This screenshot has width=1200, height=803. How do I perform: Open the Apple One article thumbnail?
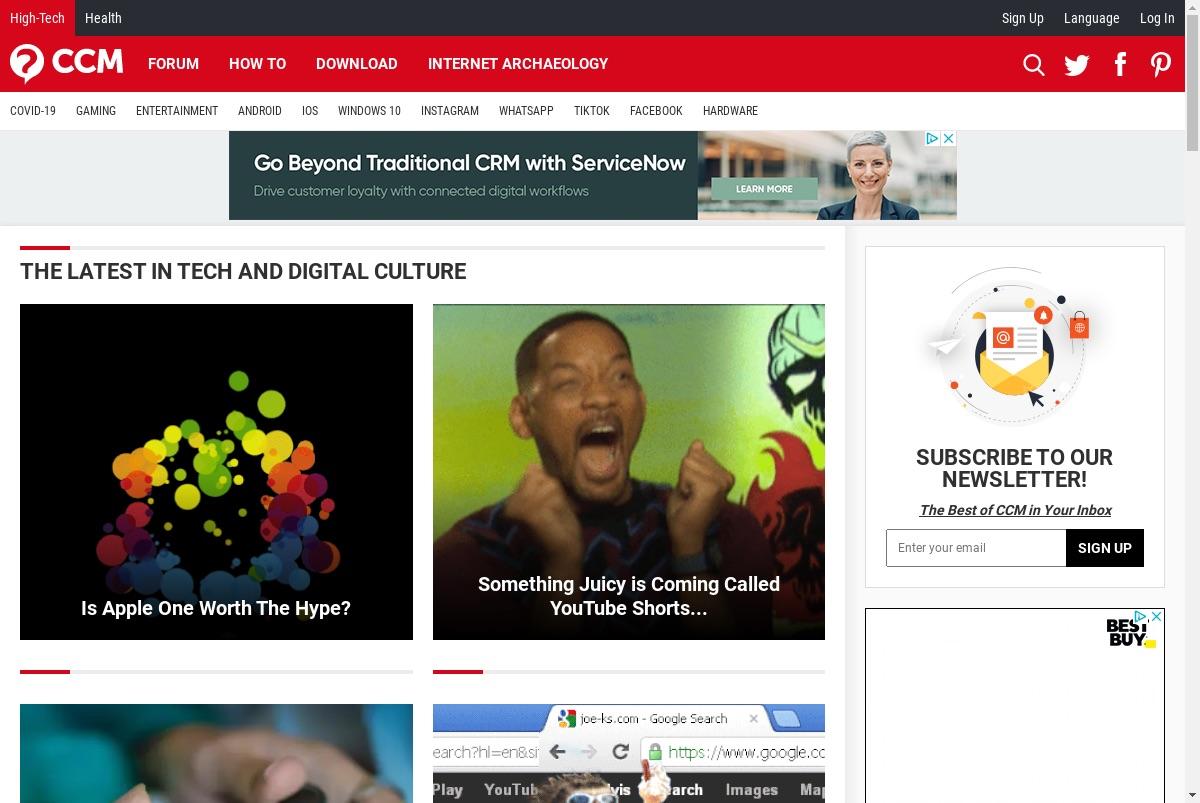(x=216, y=472)
